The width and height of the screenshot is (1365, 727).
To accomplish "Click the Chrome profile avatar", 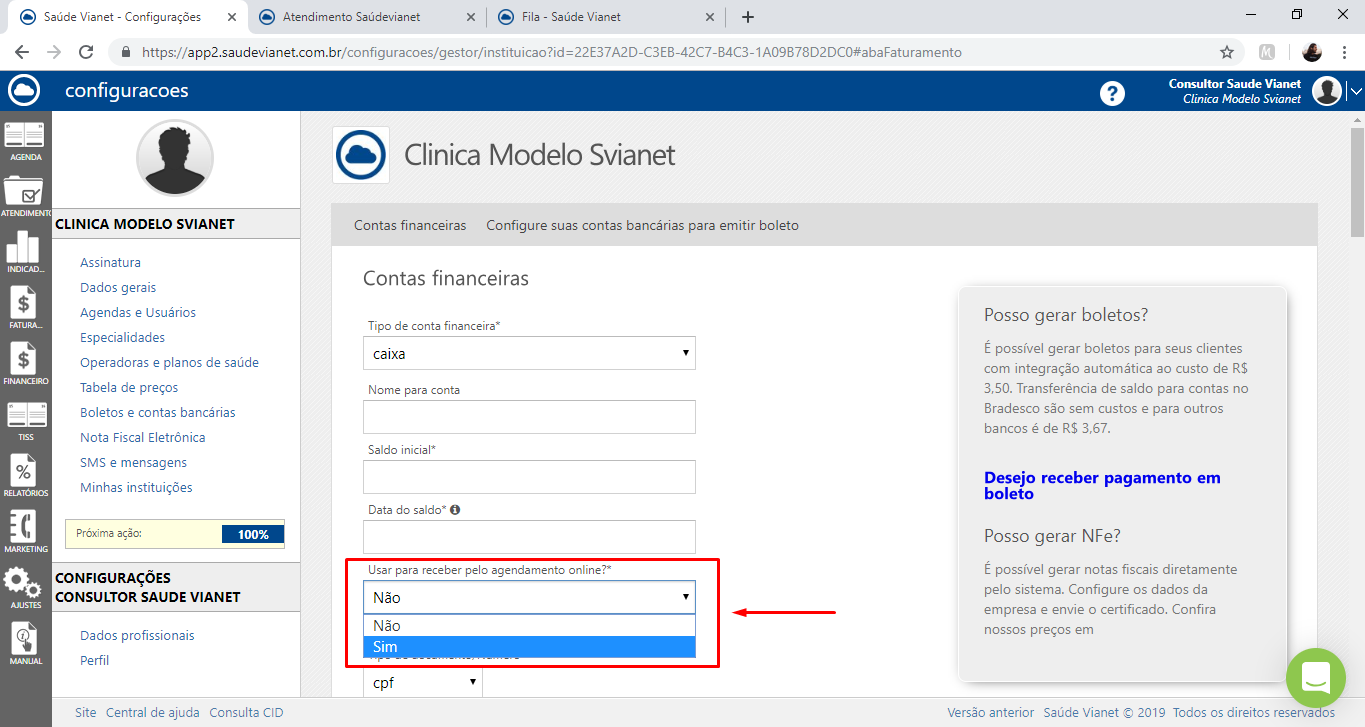I will click(x=1313, y=52).
